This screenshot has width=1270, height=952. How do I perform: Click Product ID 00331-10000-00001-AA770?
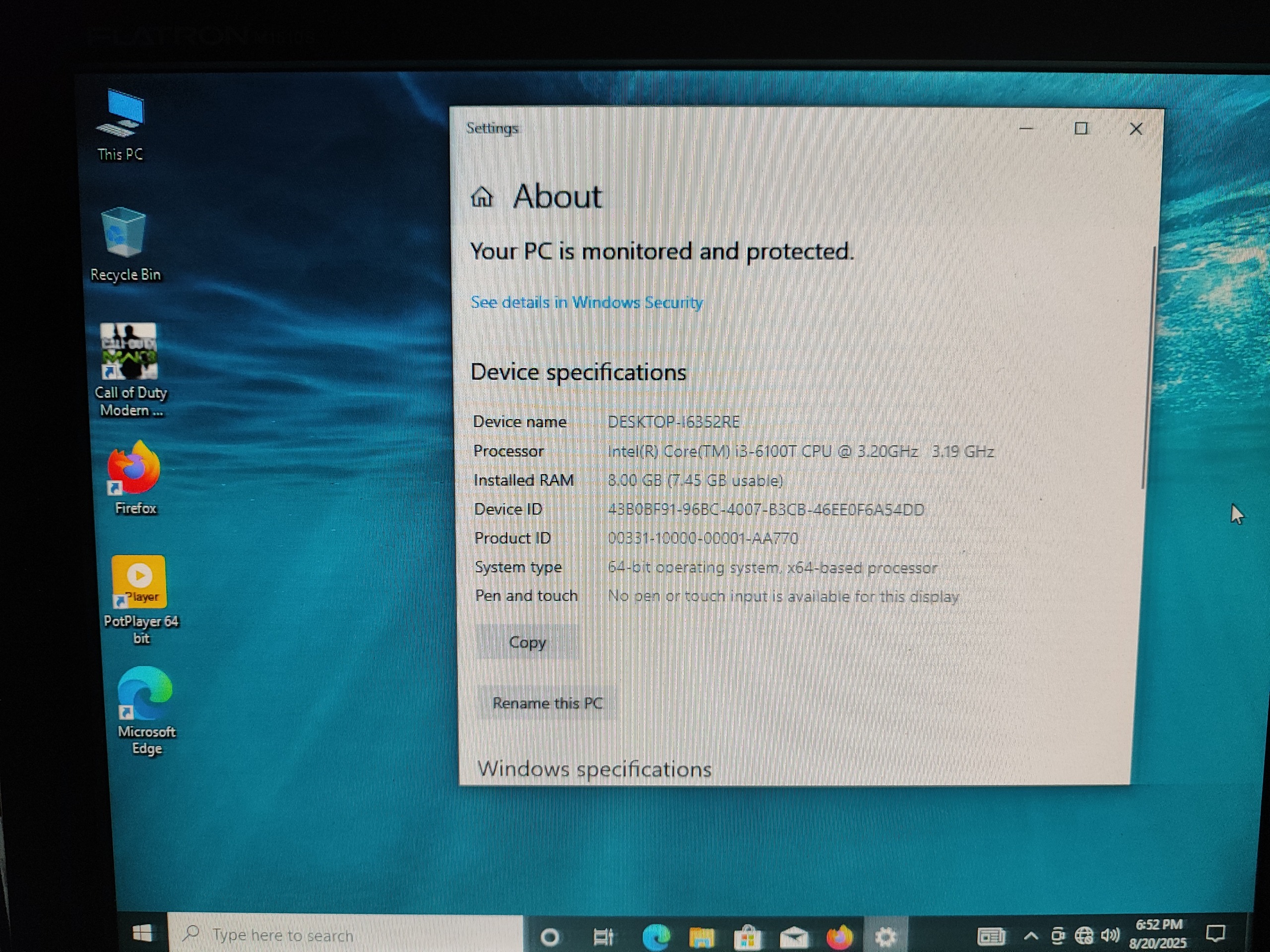click(x=703, y=538)
